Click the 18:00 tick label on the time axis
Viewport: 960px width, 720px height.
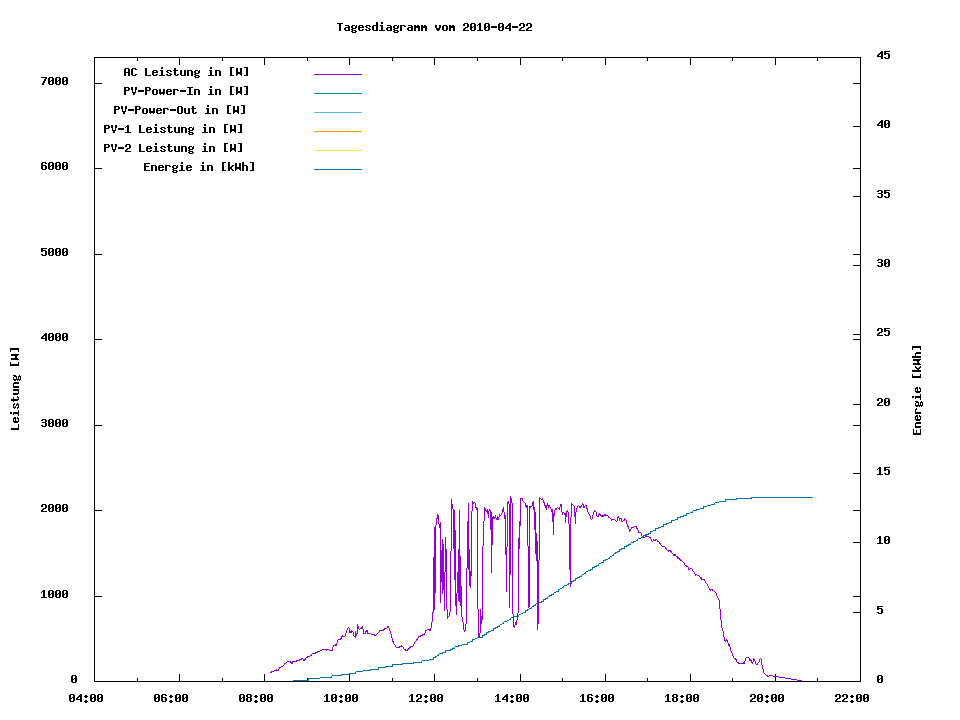pyautogui.click(x=681, y=698)
